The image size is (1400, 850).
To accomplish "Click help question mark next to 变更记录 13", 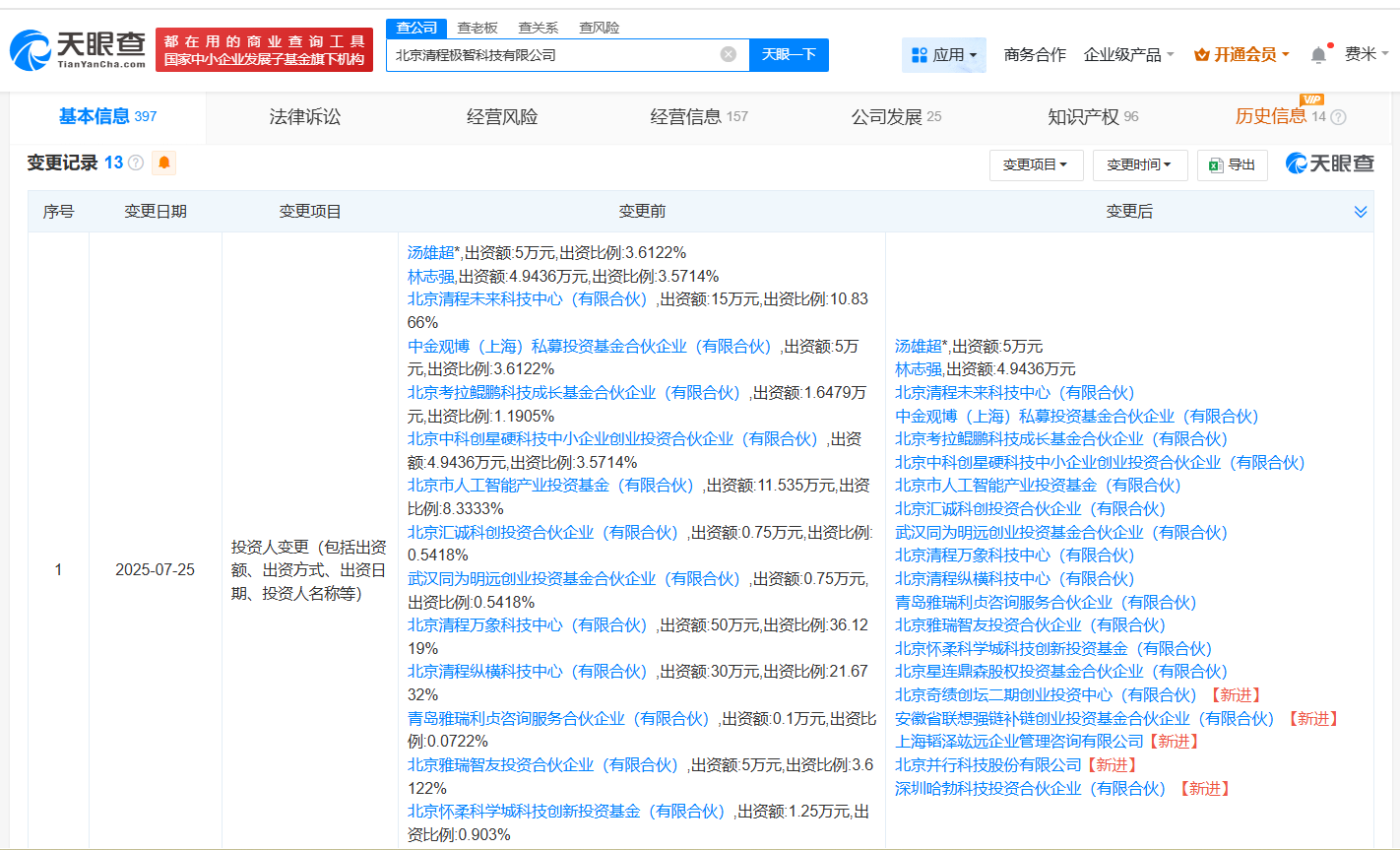I will click(136, 163).
